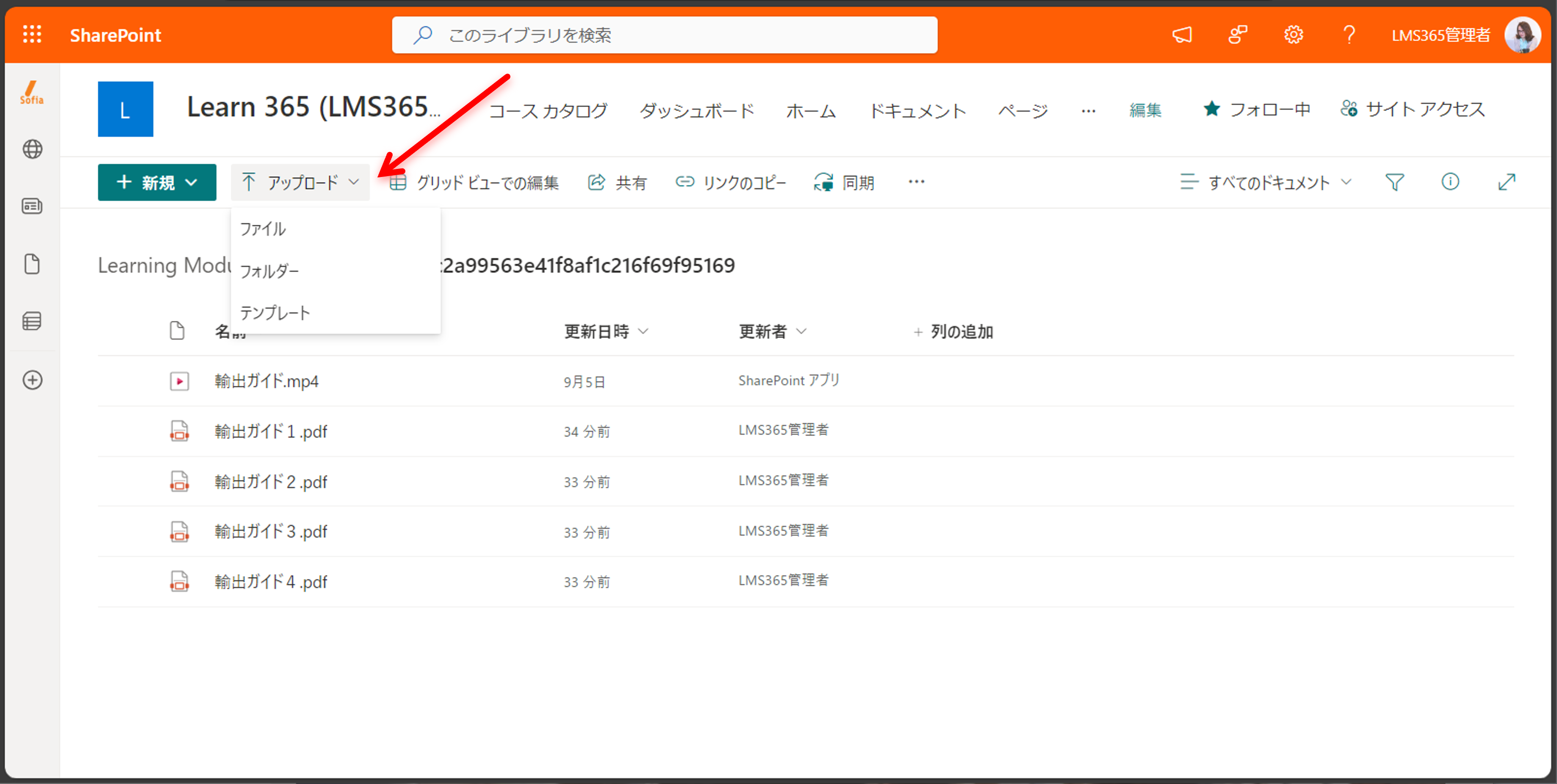This screenshot has width=1557, height=784.
Task: Click the 34 分前 modified time cell
Action: (587, 431)
